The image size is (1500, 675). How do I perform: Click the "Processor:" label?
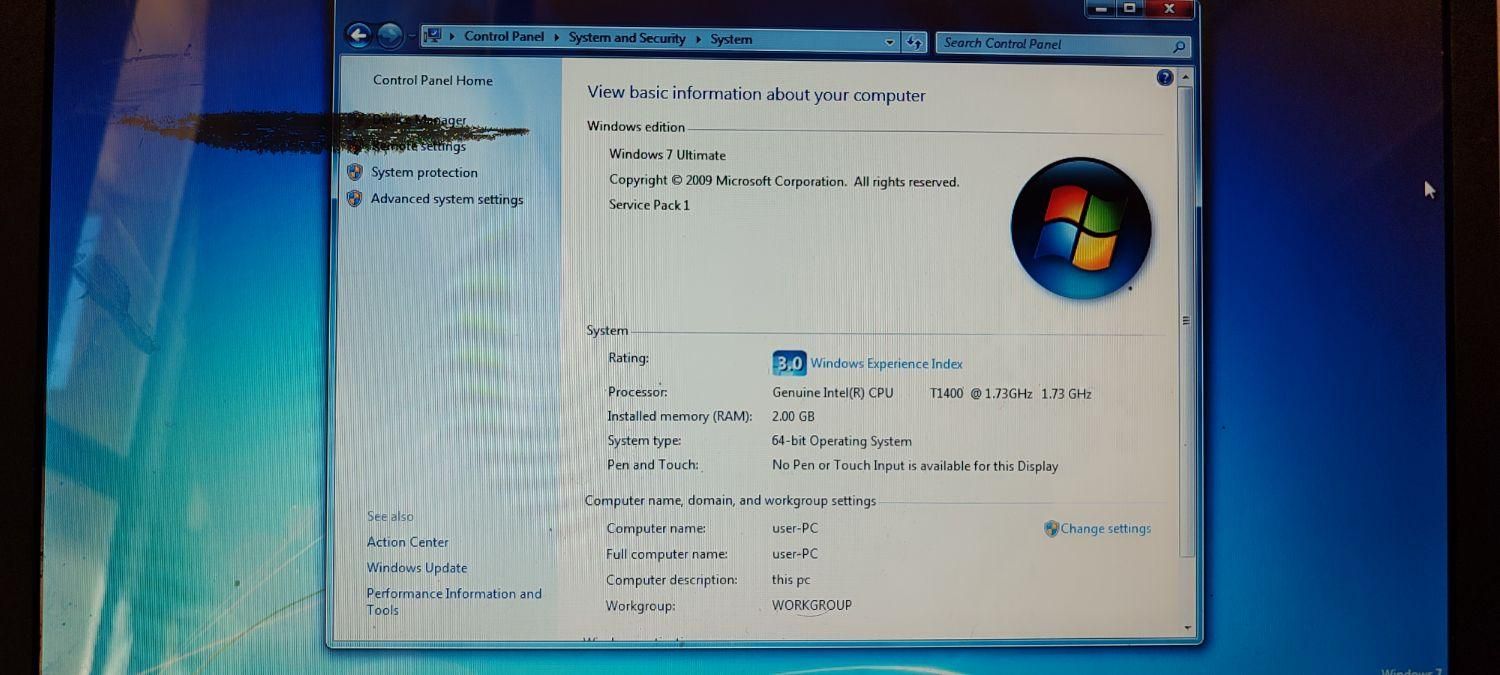coord(637,392)
